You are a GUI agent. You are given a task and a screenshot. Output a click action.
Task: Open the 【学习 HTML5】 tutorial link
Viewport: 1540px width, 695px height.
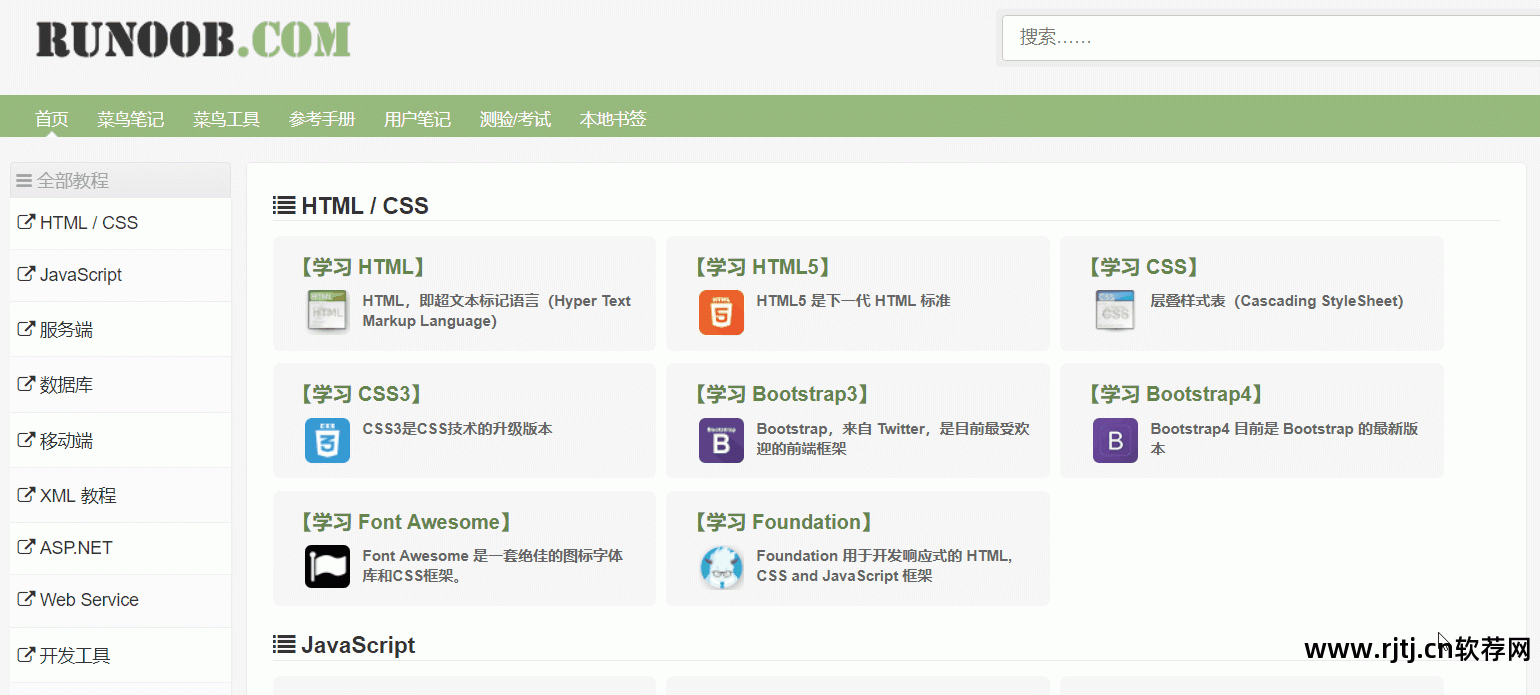pyautogui.click(x=762, y=267)
